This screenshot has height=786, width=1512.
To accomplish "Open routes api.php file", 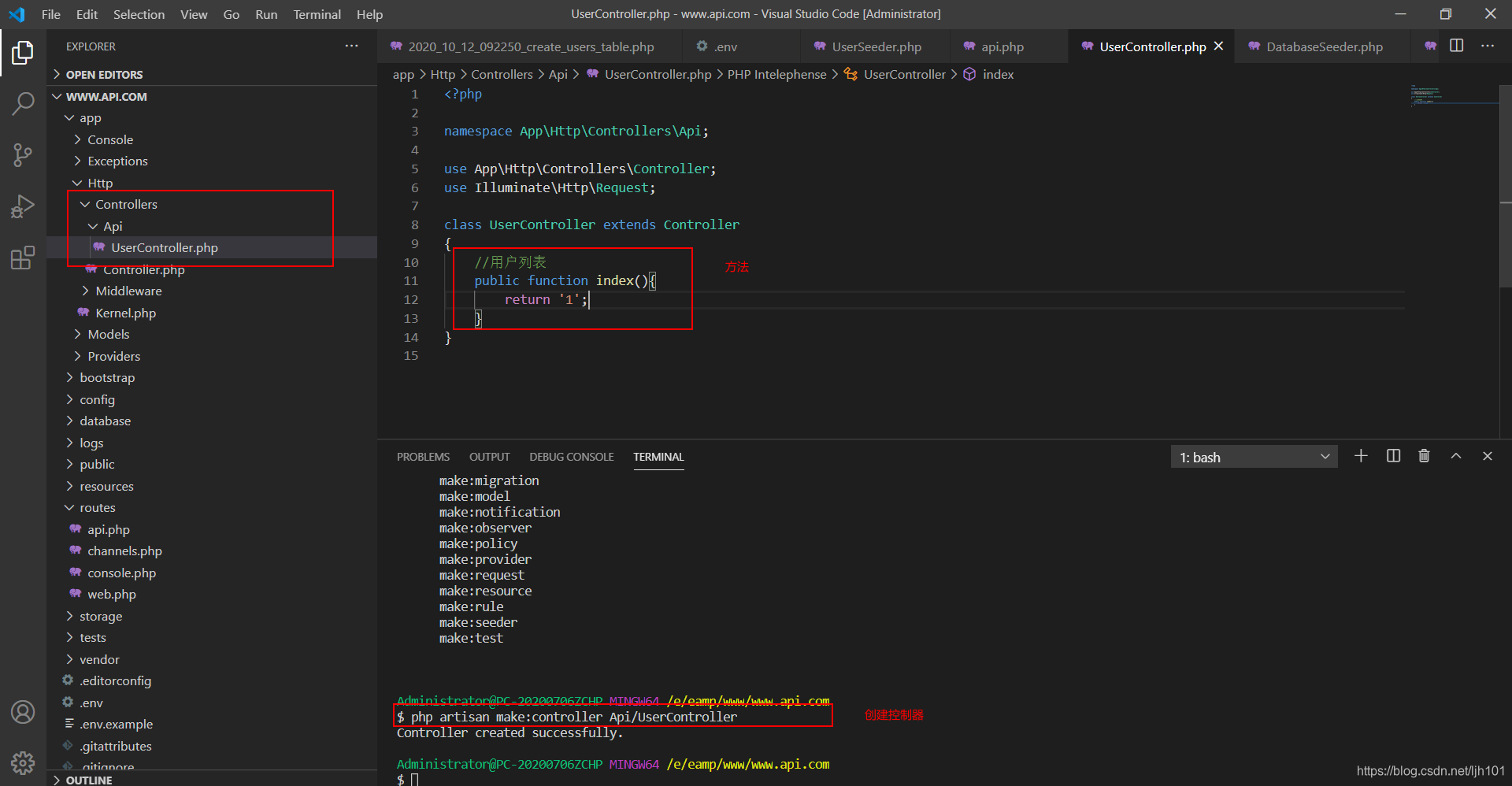I will pyautogui.click(x=212, y=529).
